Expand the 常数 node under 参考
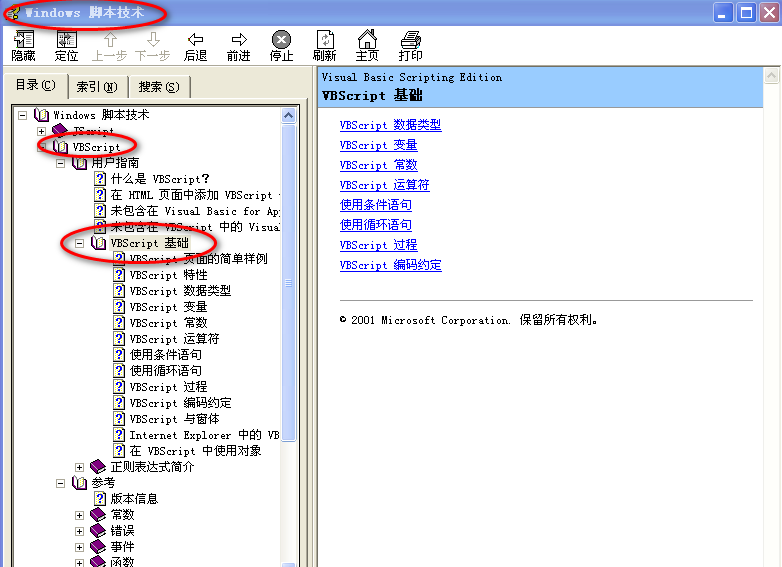Image resolution: width=782 pixels, height=567 pixels. pyautogui.click(x=79, y=515)
